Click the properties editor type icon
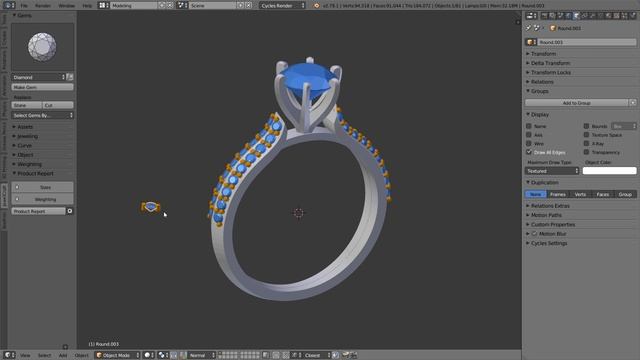The image size is (640, 360). tap(531, 16)
